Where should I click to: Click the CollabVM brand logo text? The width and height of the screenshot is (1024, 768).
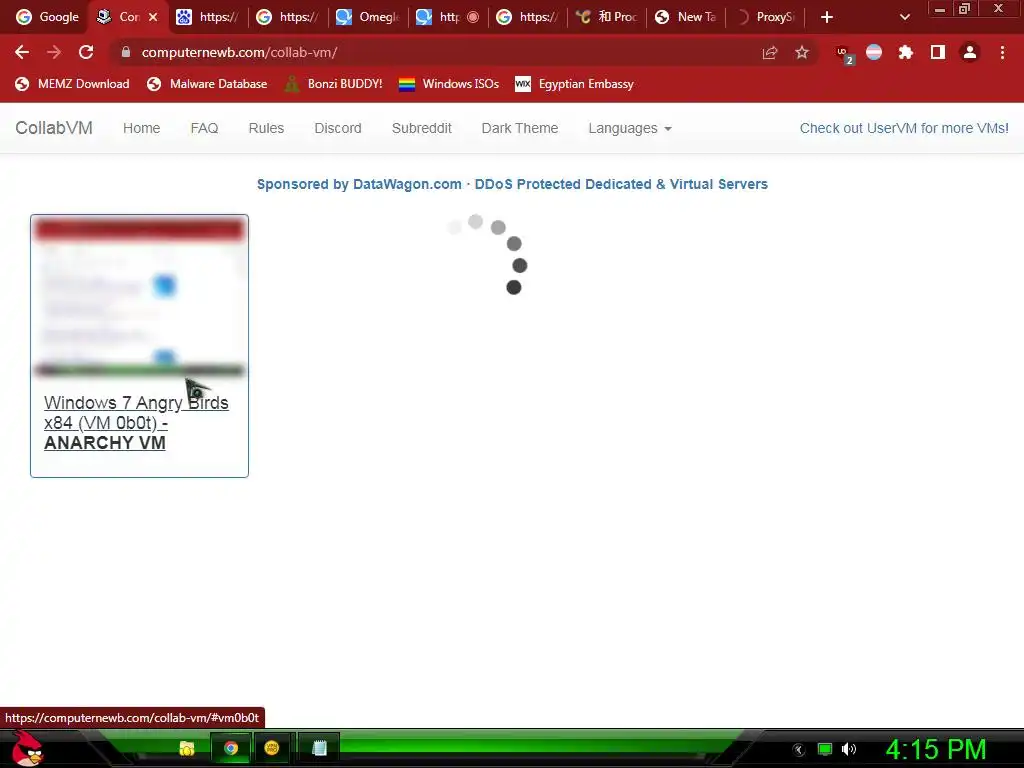54,128
